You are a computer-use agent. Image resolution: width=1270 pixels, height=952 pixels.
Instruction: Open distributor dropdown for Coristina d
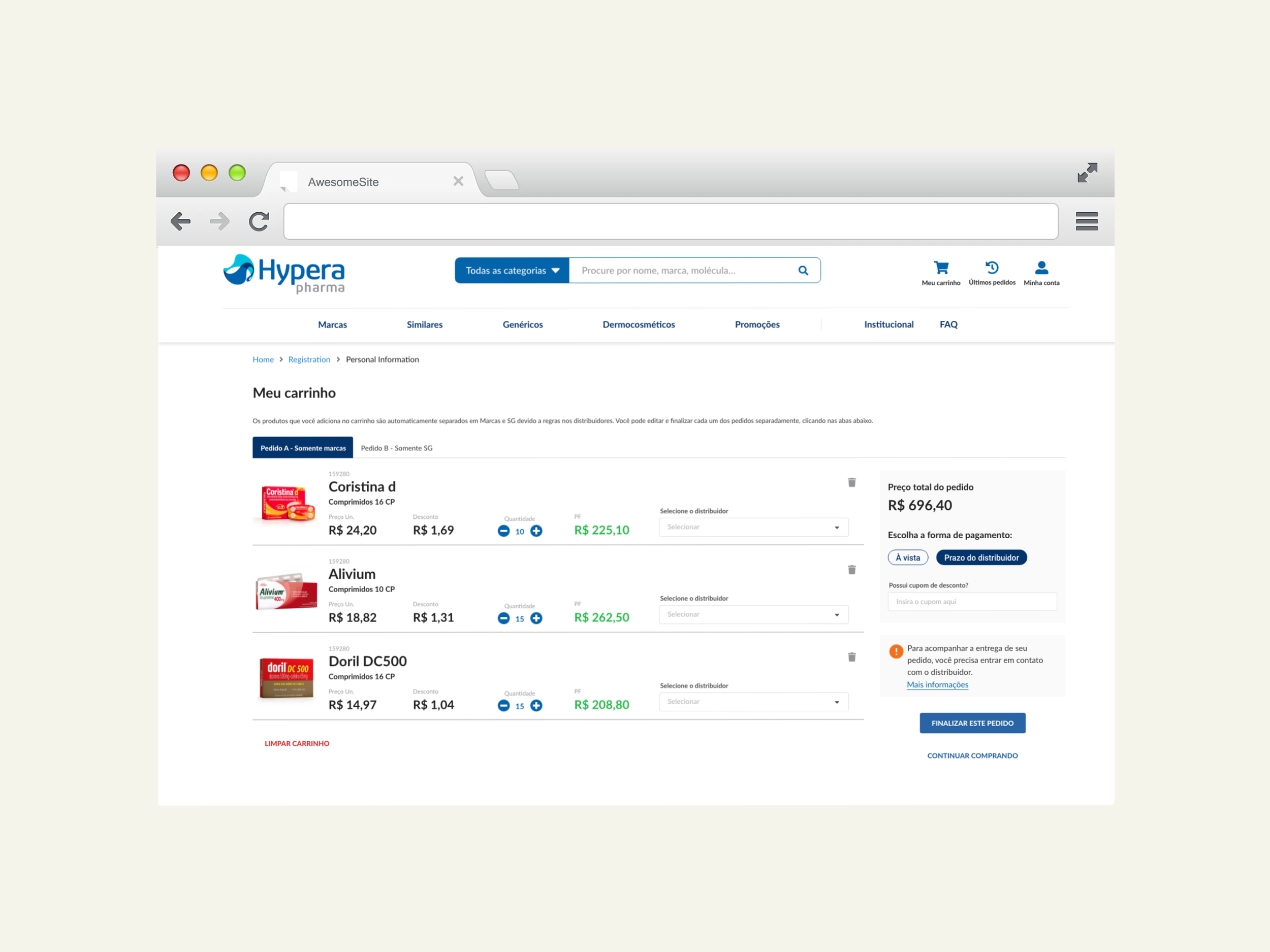tap(753, 528)
